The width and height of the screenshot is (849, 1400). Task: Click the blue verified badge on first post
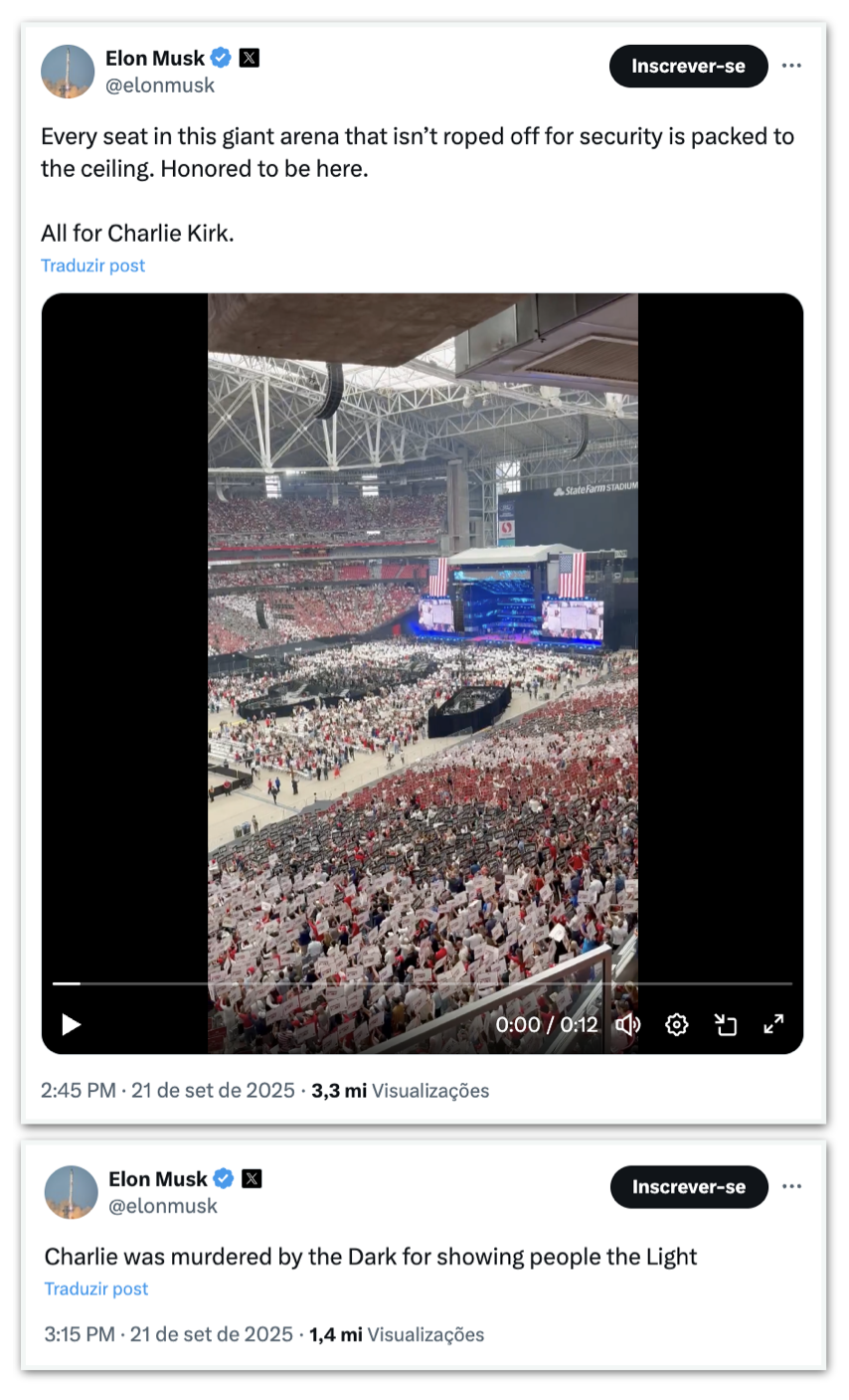[x=222, y=58]
